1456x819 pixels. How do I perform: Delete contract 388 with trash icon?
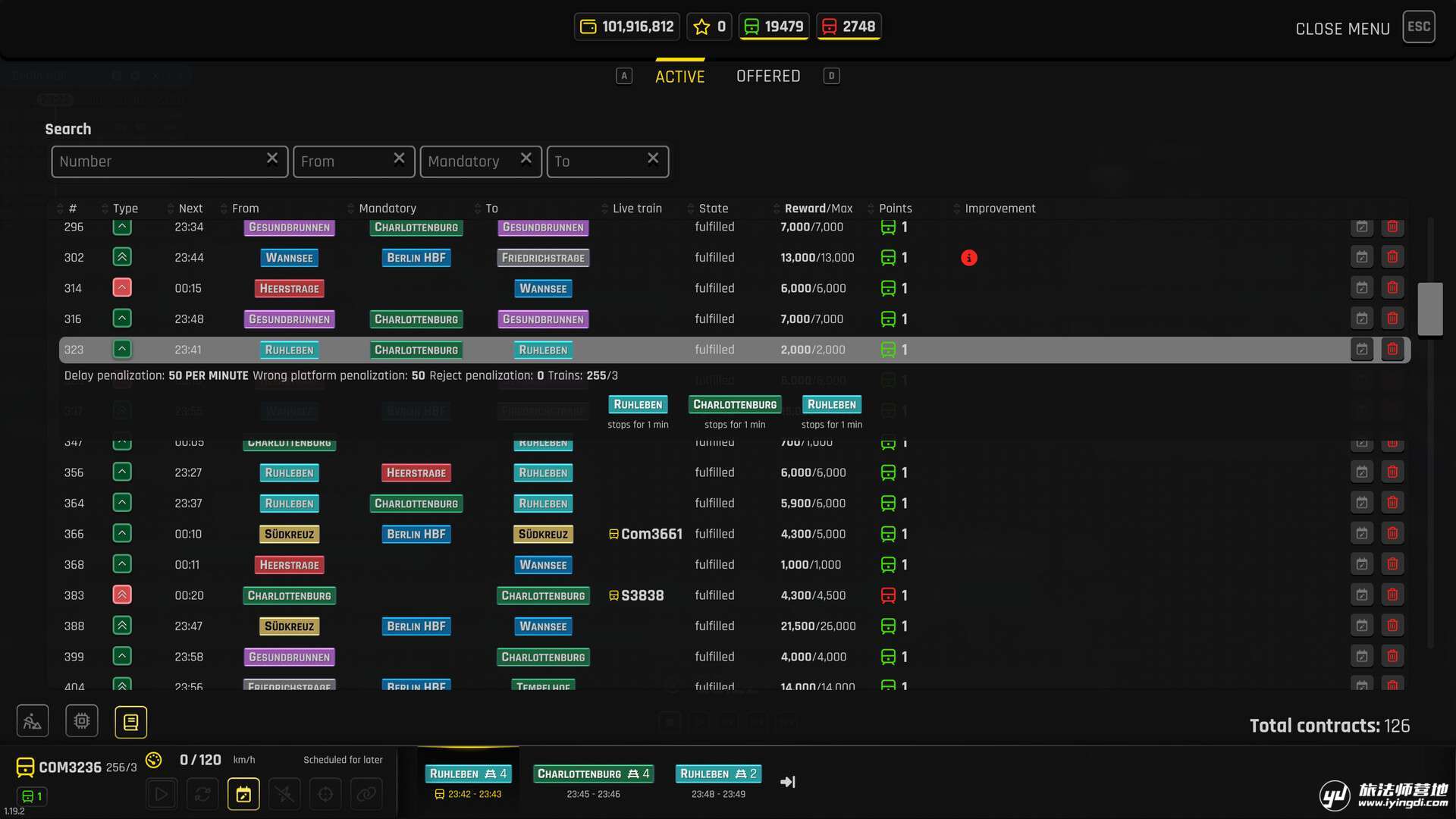(x=1392, y=626)
